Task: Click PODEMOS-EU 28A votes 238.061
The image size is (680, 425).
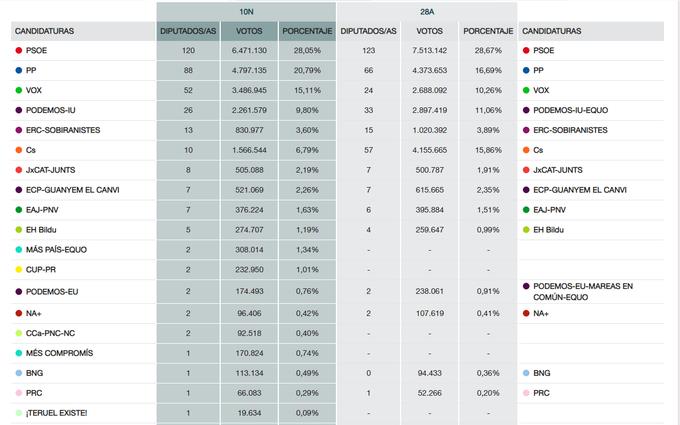Action: click(x=430, y=291)
